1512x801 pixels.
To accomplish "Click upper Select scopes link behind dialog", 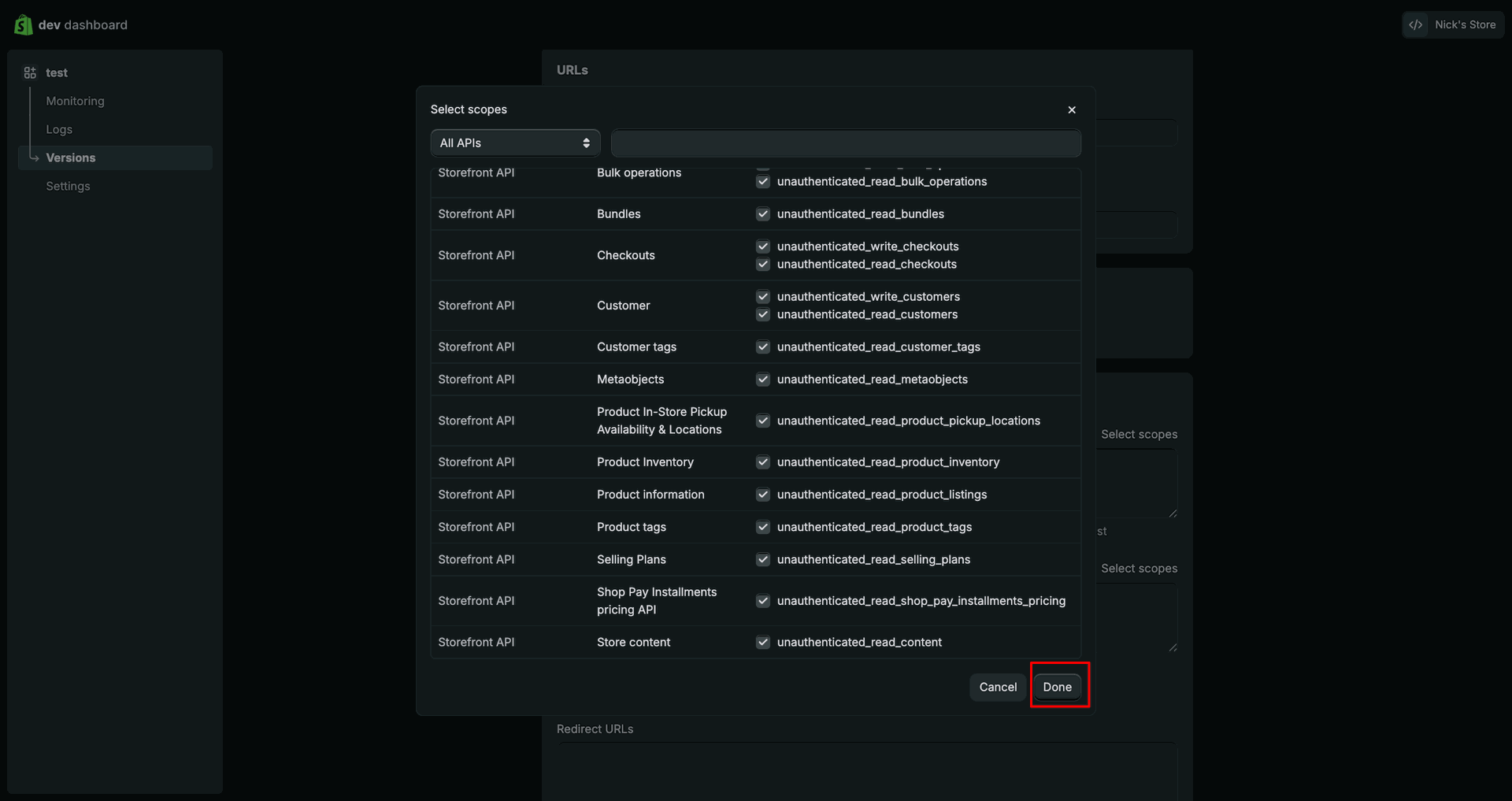I will tap(1139, 435).
